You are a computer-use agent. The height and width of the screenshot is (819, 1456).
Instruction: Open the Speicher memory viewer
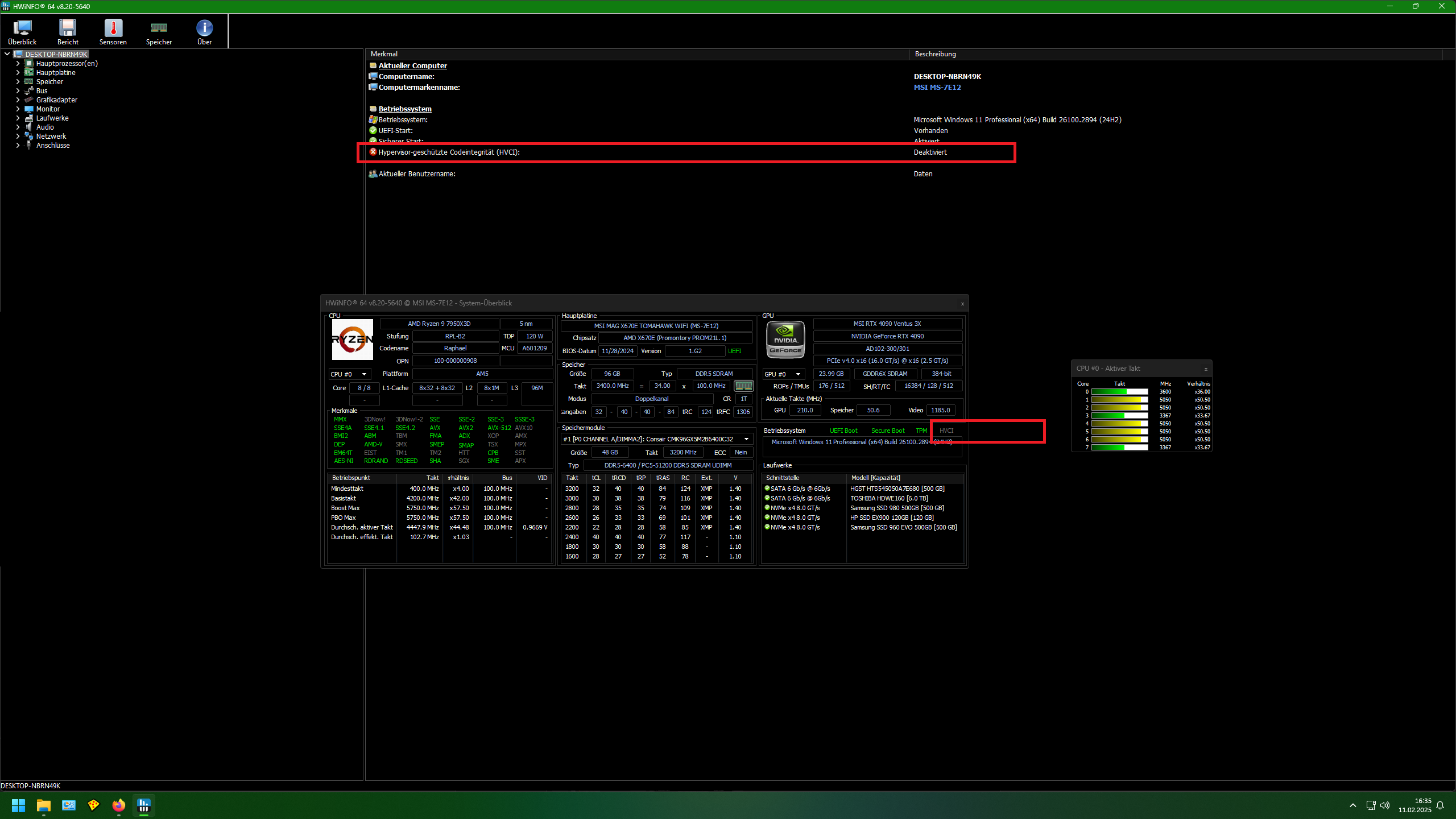pyautogui.click(x=158, y=31)
